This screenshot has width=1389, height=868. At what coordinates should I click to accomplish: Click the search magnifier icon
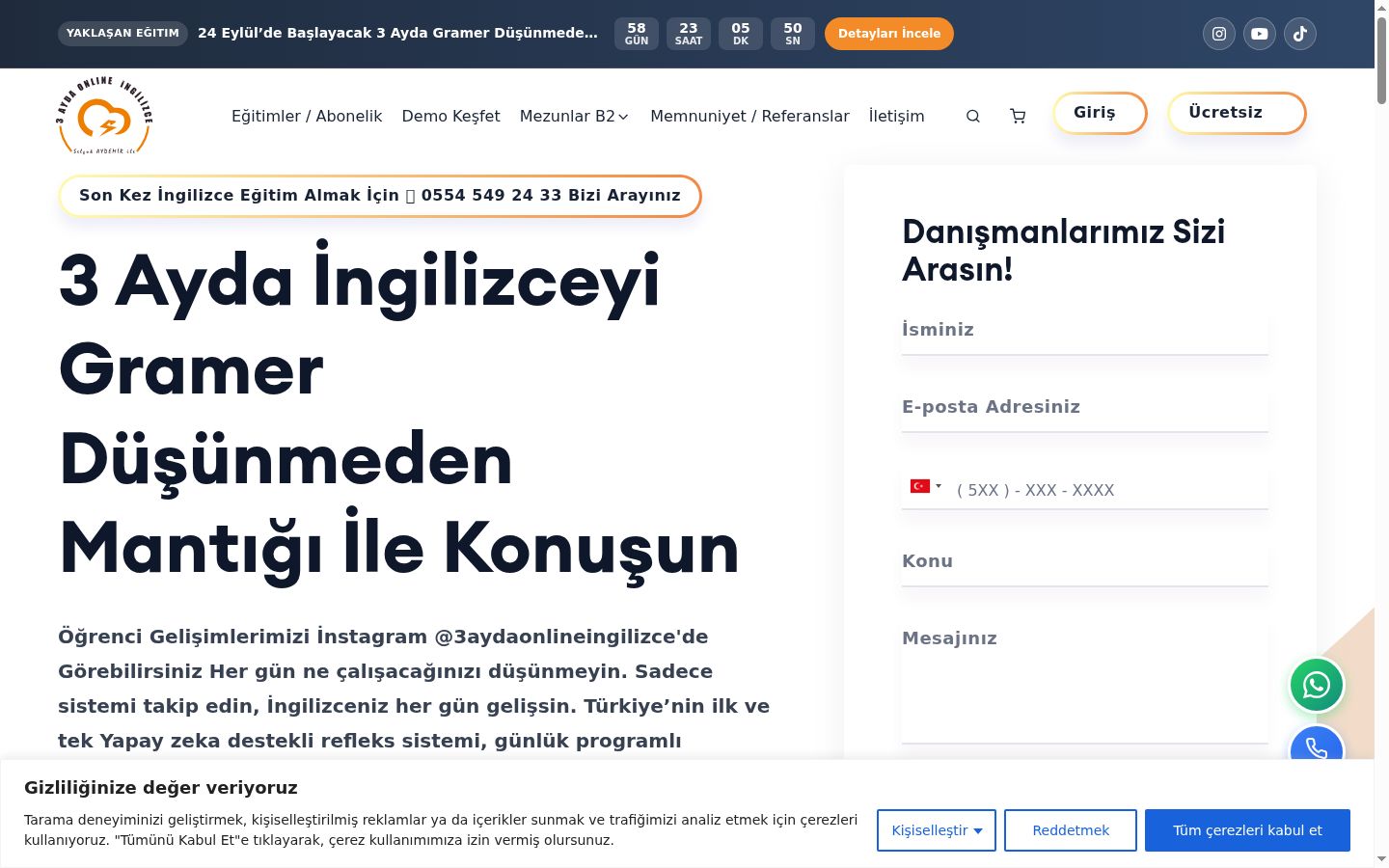coord(973,116)
